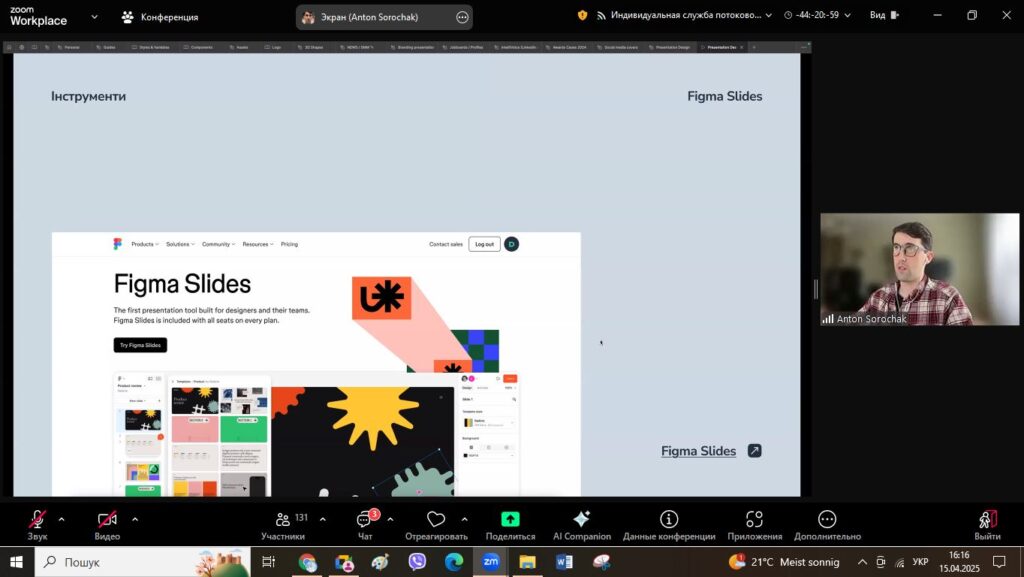Open the 21°C Meist sonnig weather widget
The image size is (1024, 577).
coord(784,562)
